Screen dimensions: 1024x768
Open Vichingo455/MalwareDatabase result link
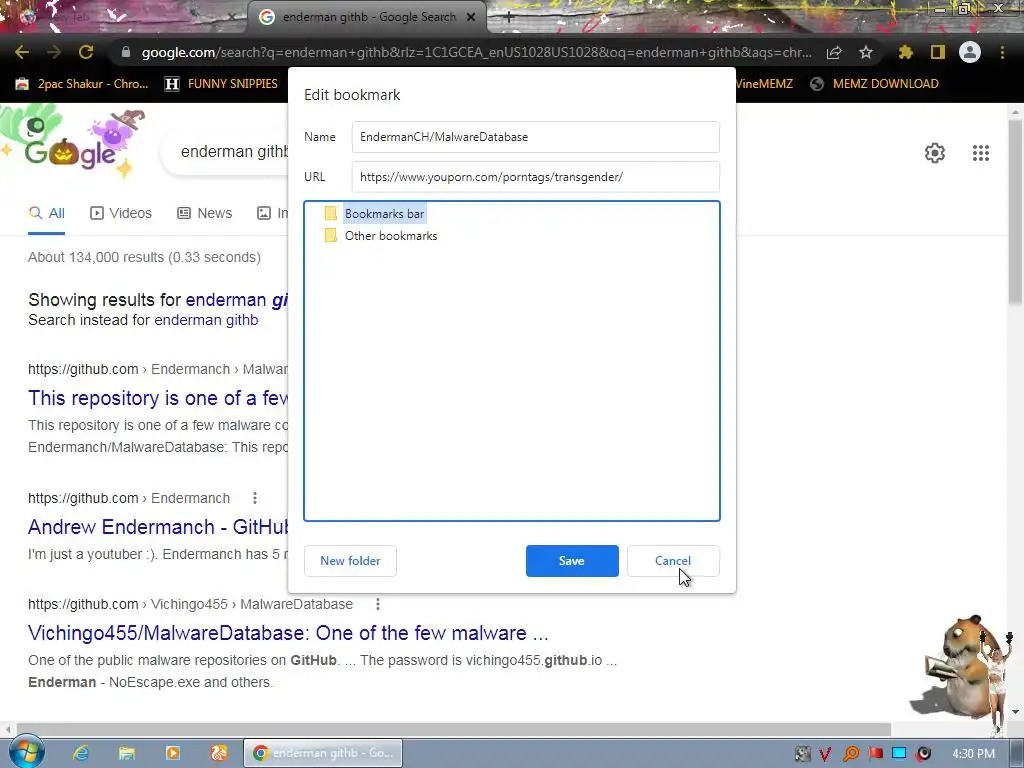click(x=288, y=633)
